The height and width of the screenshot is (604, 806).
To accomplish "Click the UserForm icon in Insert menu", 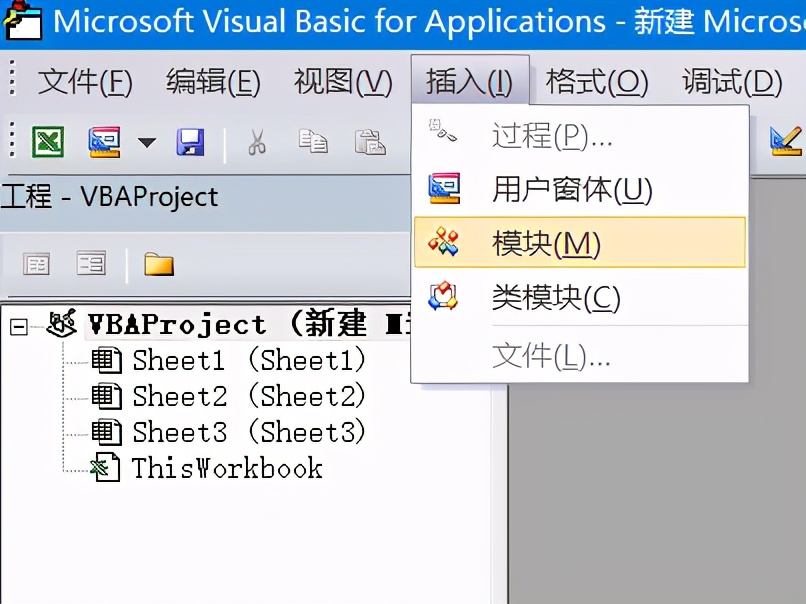I will [x=445, y=188].
